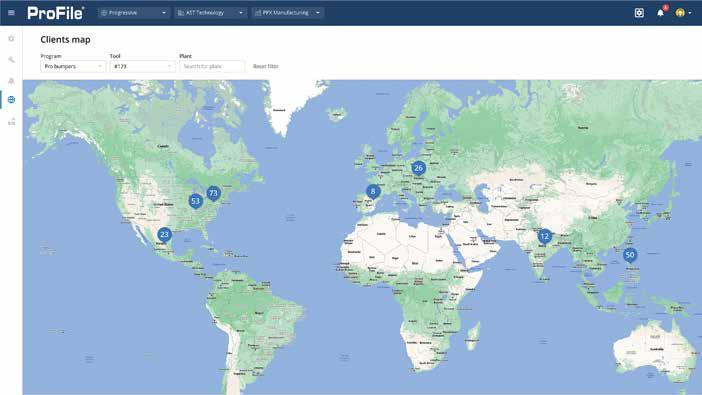The width and height of the screenshot is (702, 395).
Task: Click the user avatar in top bar
Action: [680, 13]
